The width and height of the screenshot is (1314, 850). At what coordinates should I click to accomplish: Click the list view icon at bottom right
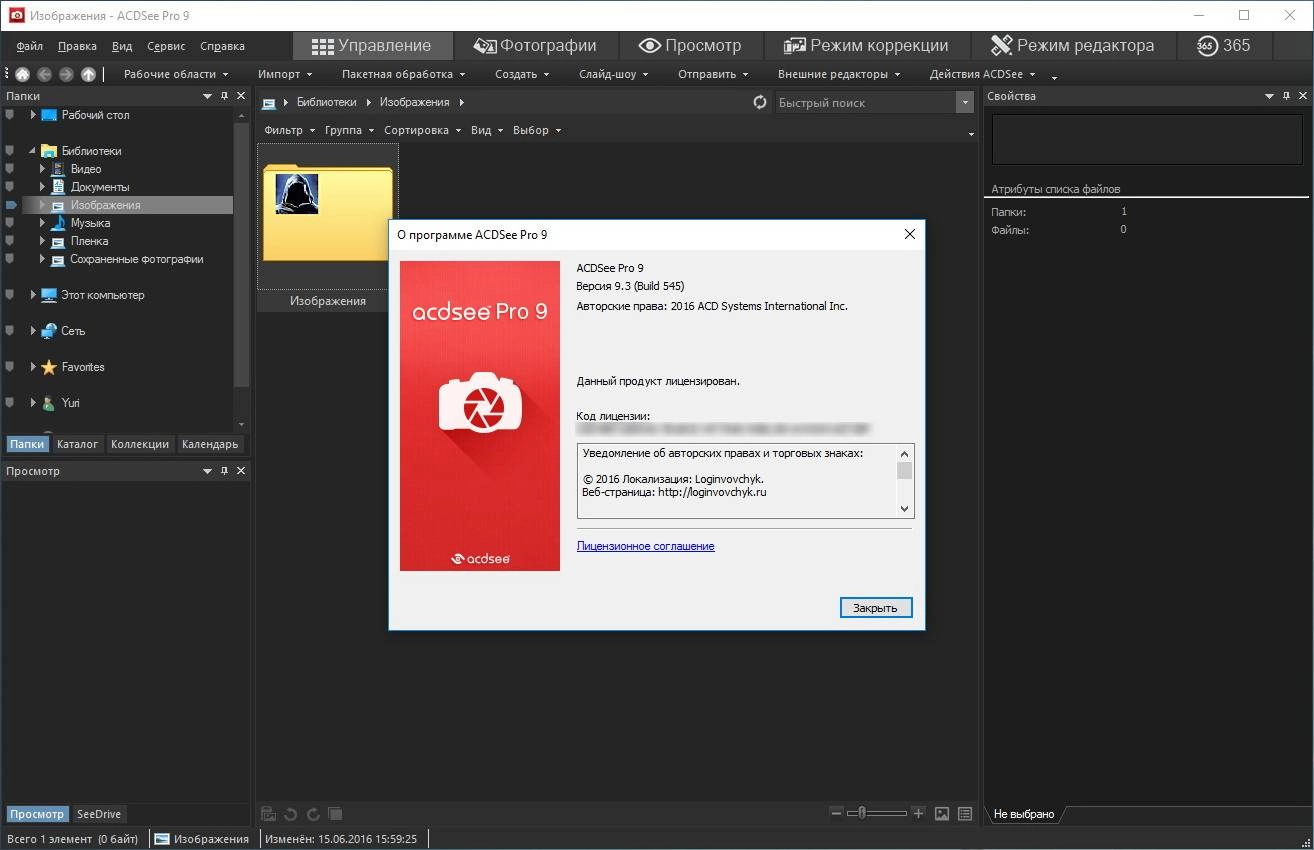click(965, 814)
